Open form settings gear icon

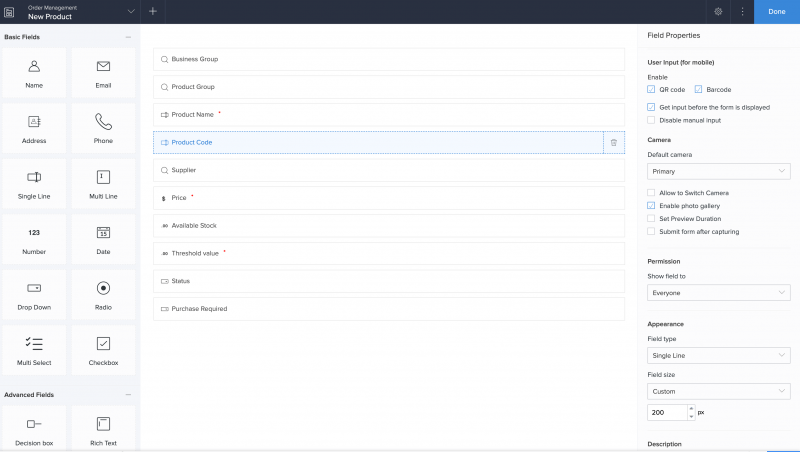tap(718, 12)
